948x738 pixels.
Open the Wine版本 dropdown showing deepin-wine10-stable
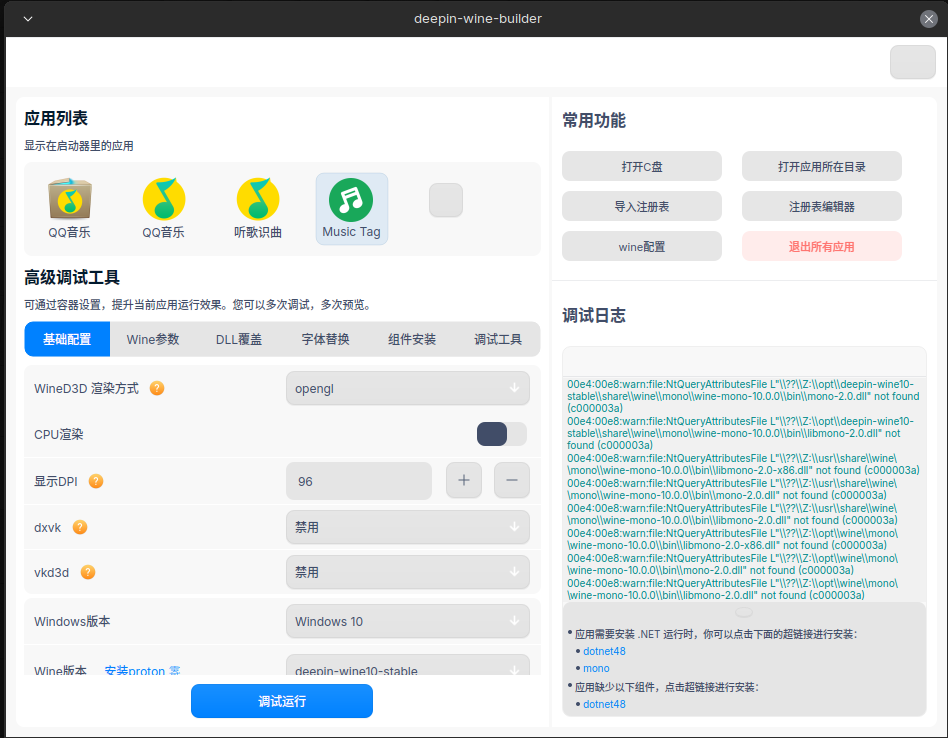(x=408, y=666)
